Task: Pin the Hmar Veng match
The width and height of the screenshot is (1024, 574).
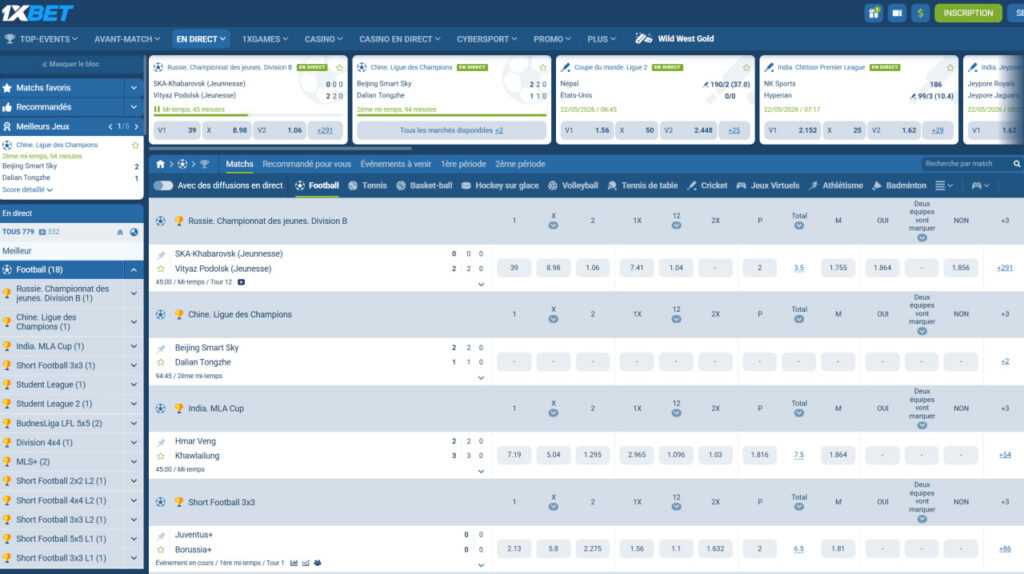Action: point(161,442)
